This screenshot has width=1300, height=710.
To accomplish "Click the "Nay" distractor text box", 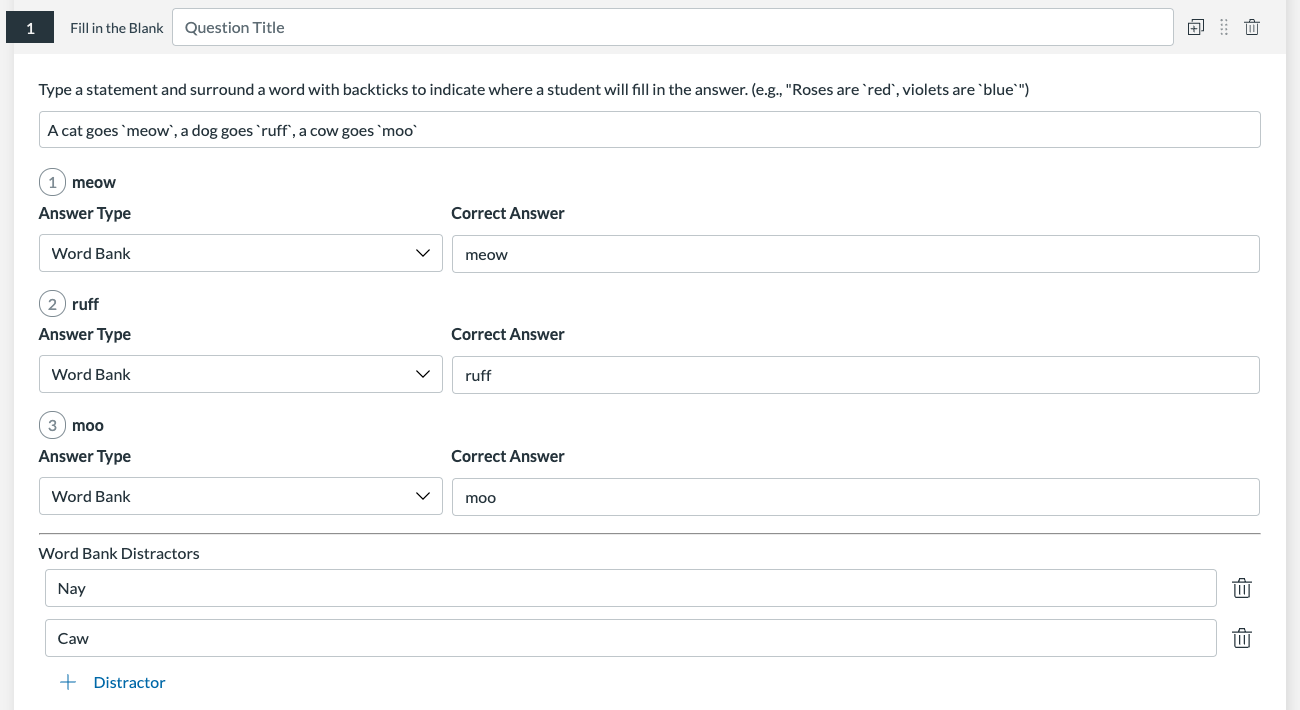I will [630, 588].
